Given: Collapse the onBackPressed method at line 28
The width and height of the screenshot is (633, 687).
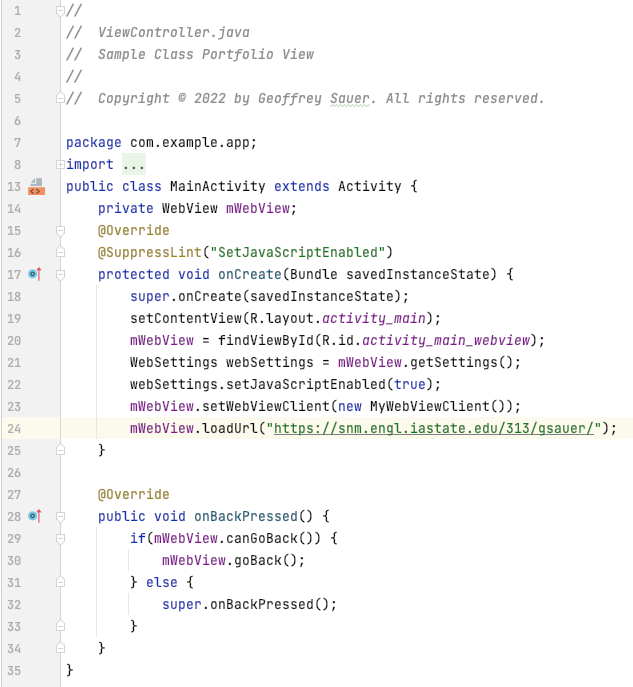Looking at the screenshot, I should pyautogui.click(x=60, y=517).
